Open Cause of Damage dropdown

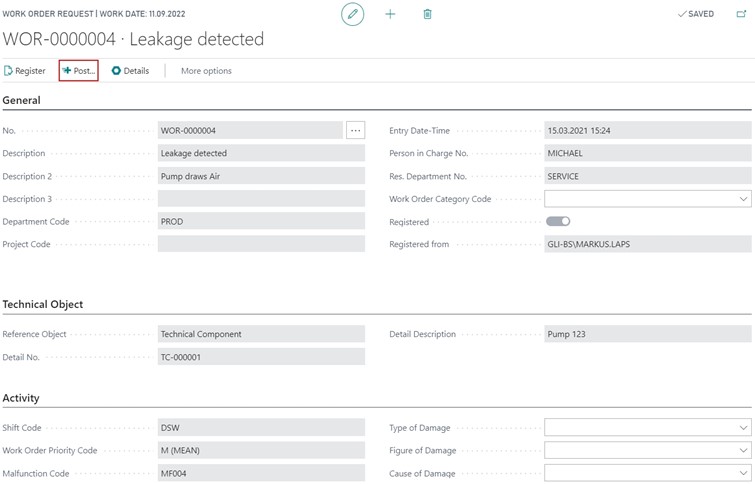coord(648,473)
